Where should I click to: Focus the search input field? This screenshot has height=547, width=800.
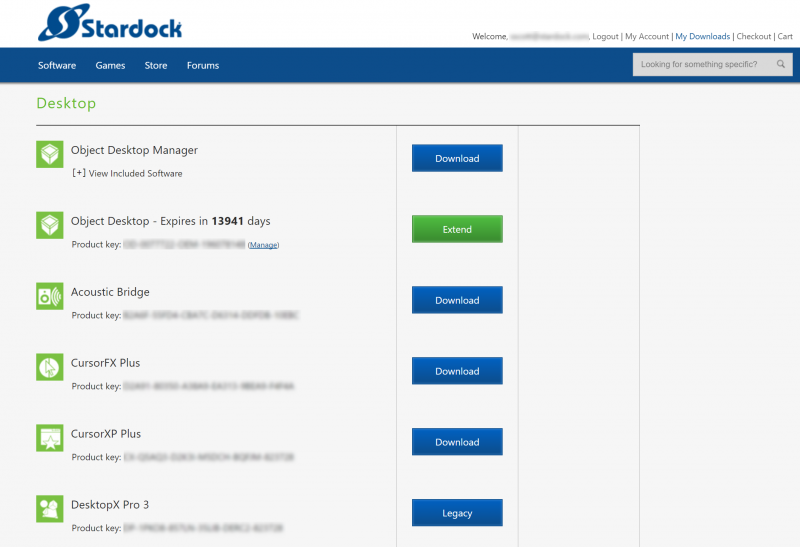click(x=705, y=65)
